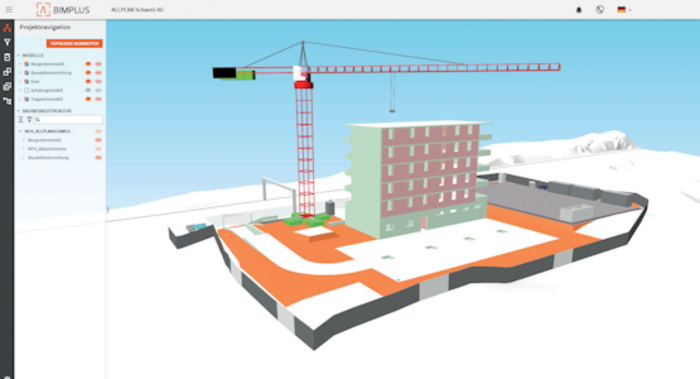Click the sidebar panel splitter handle

tap(107, 209)
